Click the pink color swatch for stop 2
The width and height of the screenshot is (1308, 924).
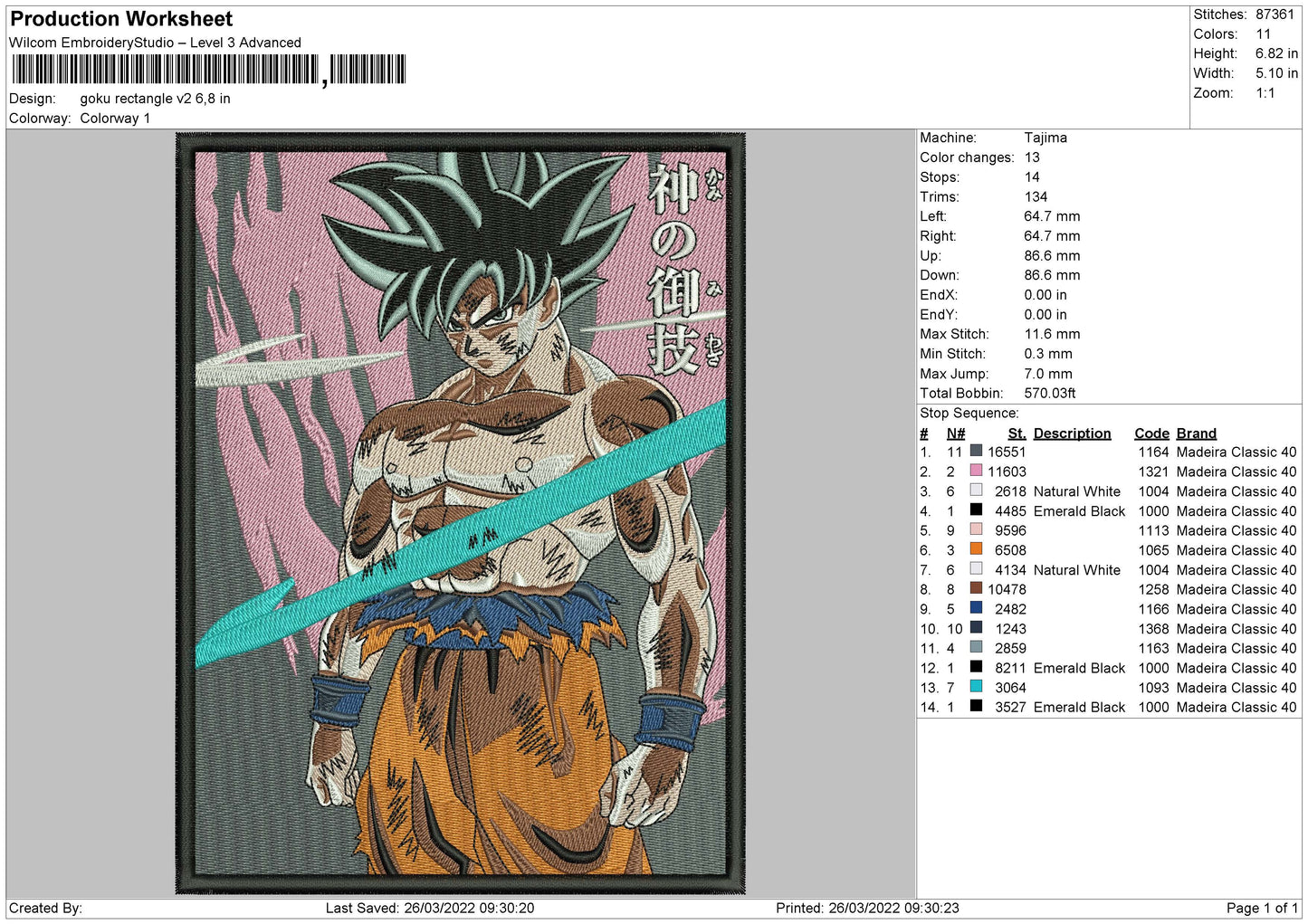(976, 471)
